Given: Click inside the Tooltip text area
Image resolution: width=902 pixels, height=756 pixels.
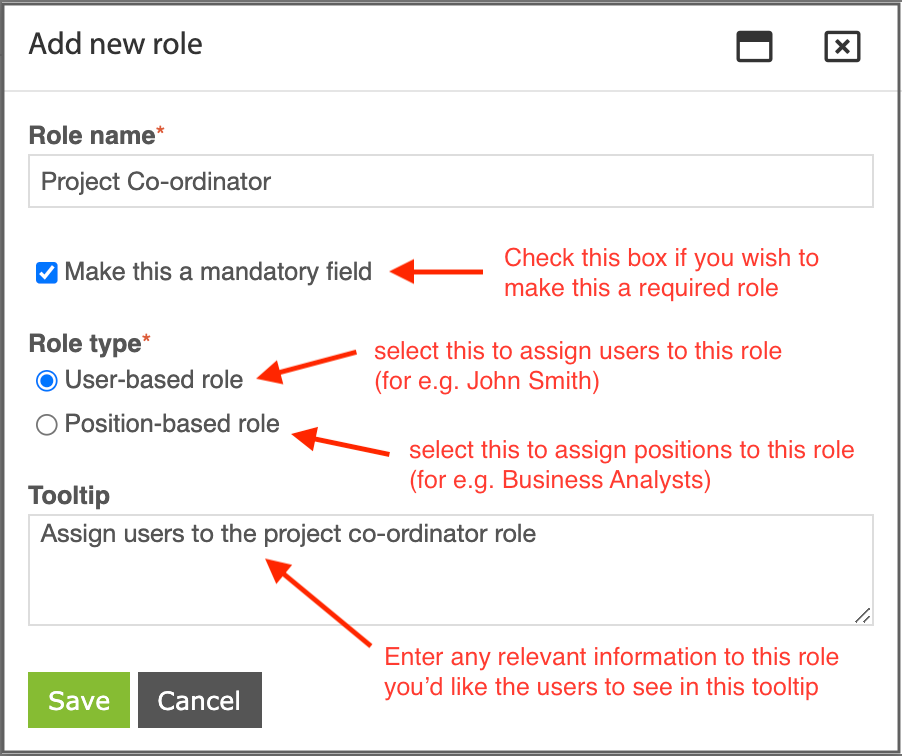Looking at the screenshot, I should tap(451, 570).
